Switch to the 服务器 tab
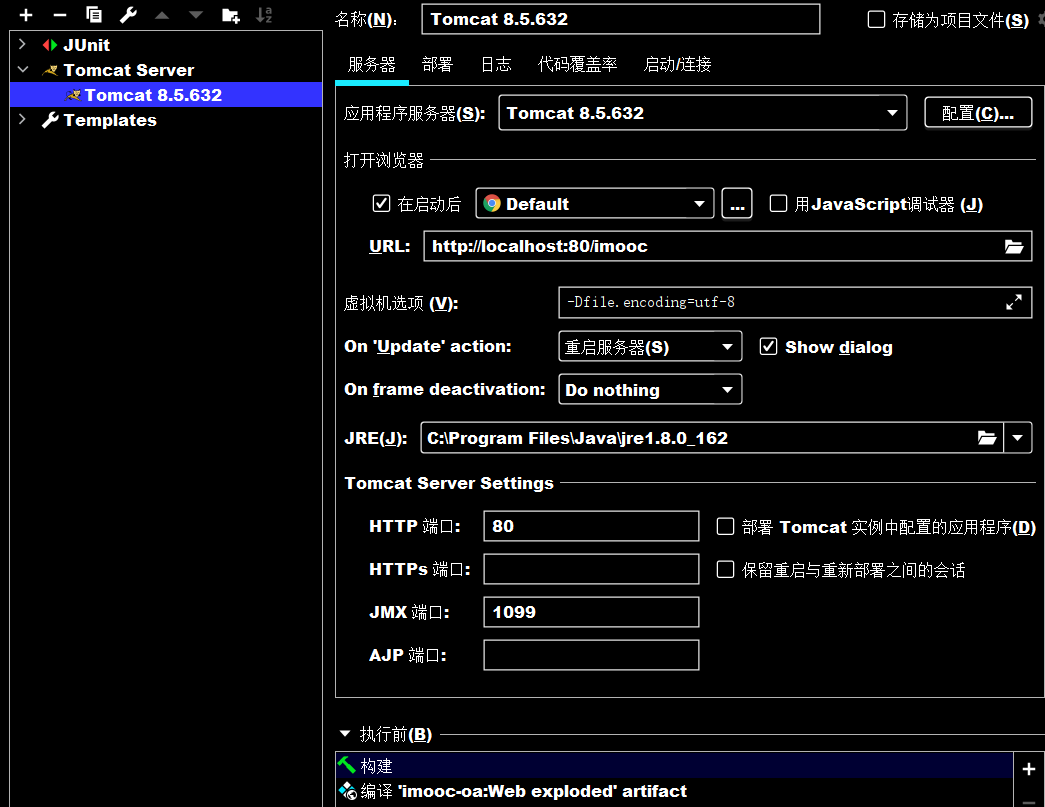This screenshot has height=807, width=1045. (x=372, y=65)
